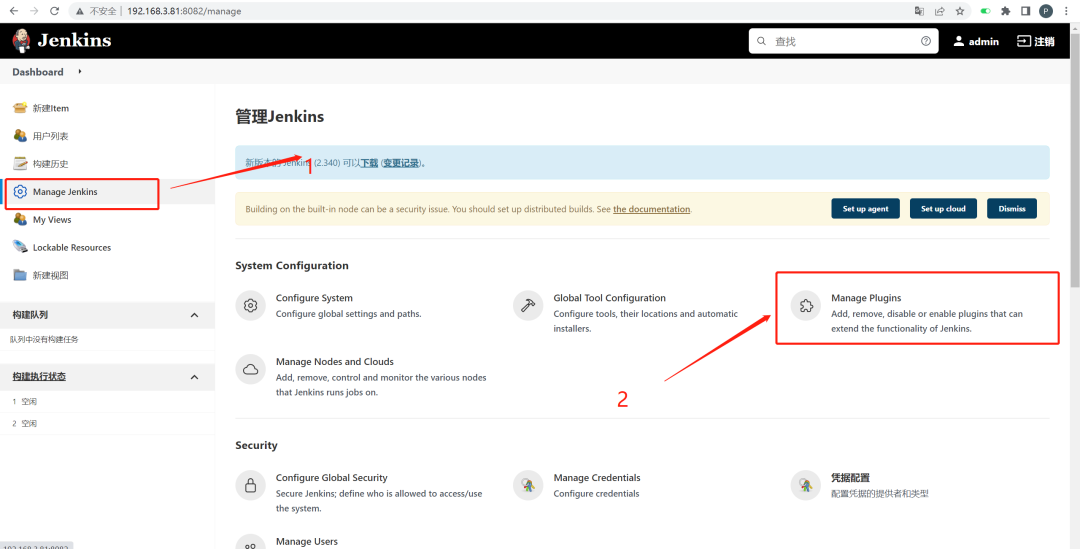Collapse the 构建队列 panel
The image size is (1080, 549).
tap(194, 315)
